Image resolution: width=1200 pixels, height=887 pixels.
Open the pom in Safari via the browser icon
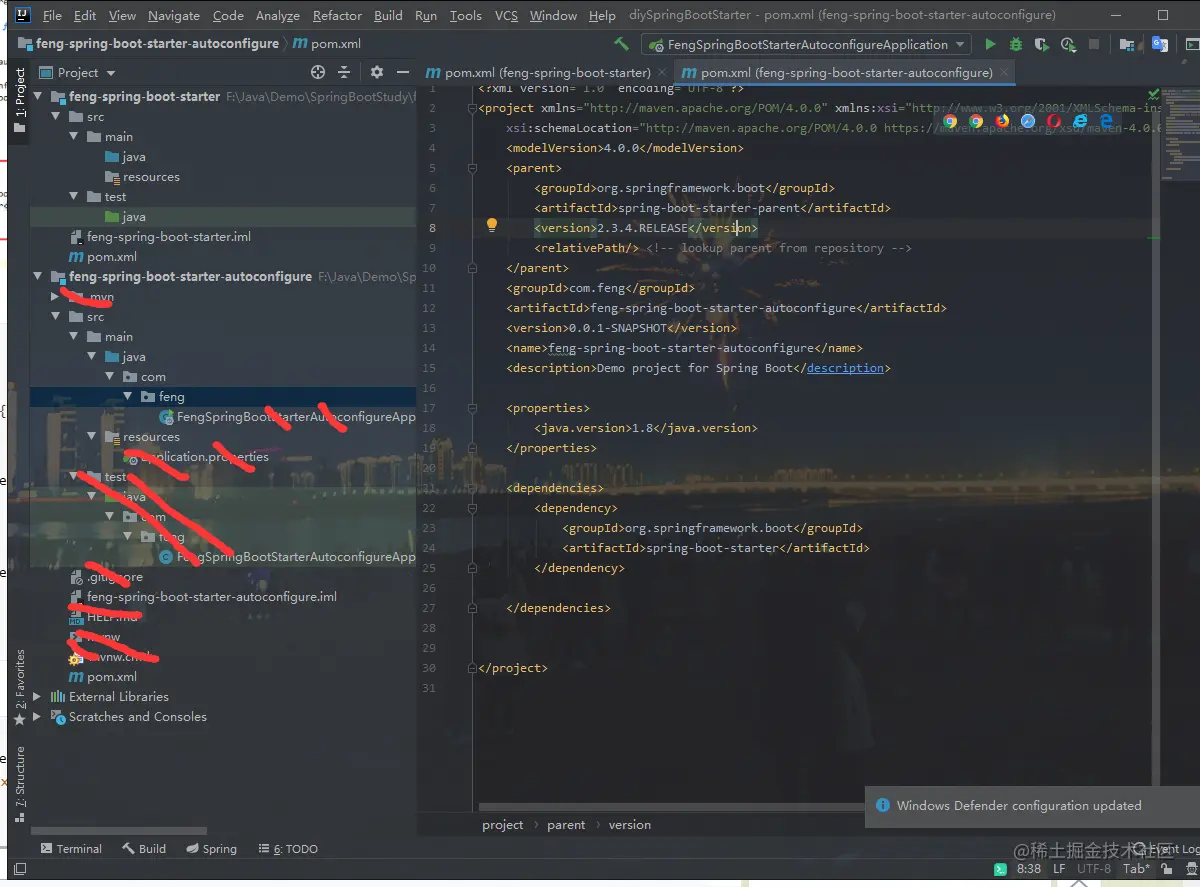(1028, 122)
